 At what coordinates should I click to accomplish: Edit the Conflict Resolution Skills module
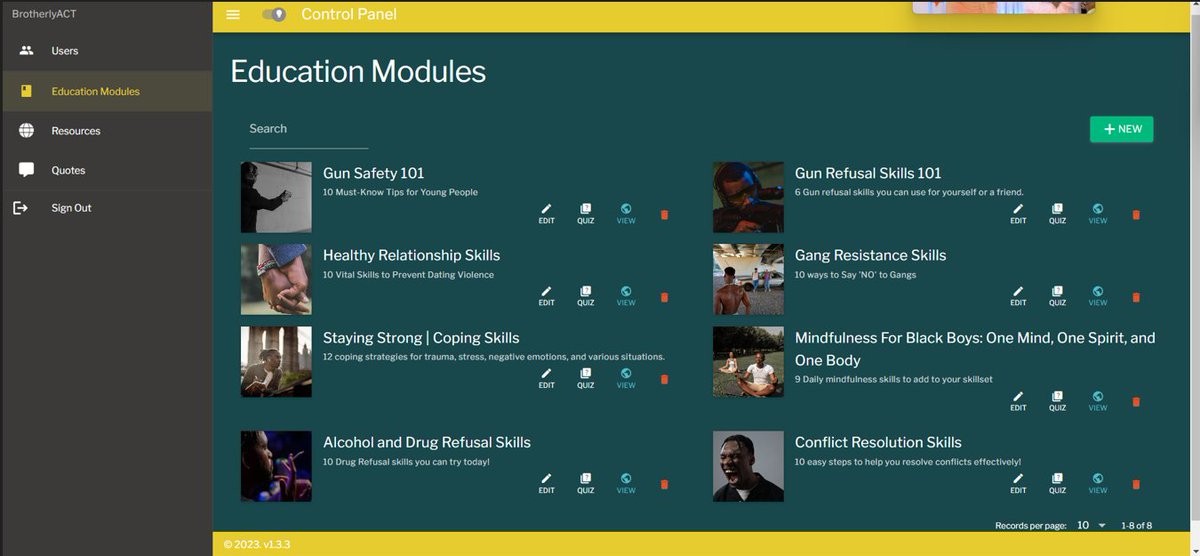click(1018, 484)
